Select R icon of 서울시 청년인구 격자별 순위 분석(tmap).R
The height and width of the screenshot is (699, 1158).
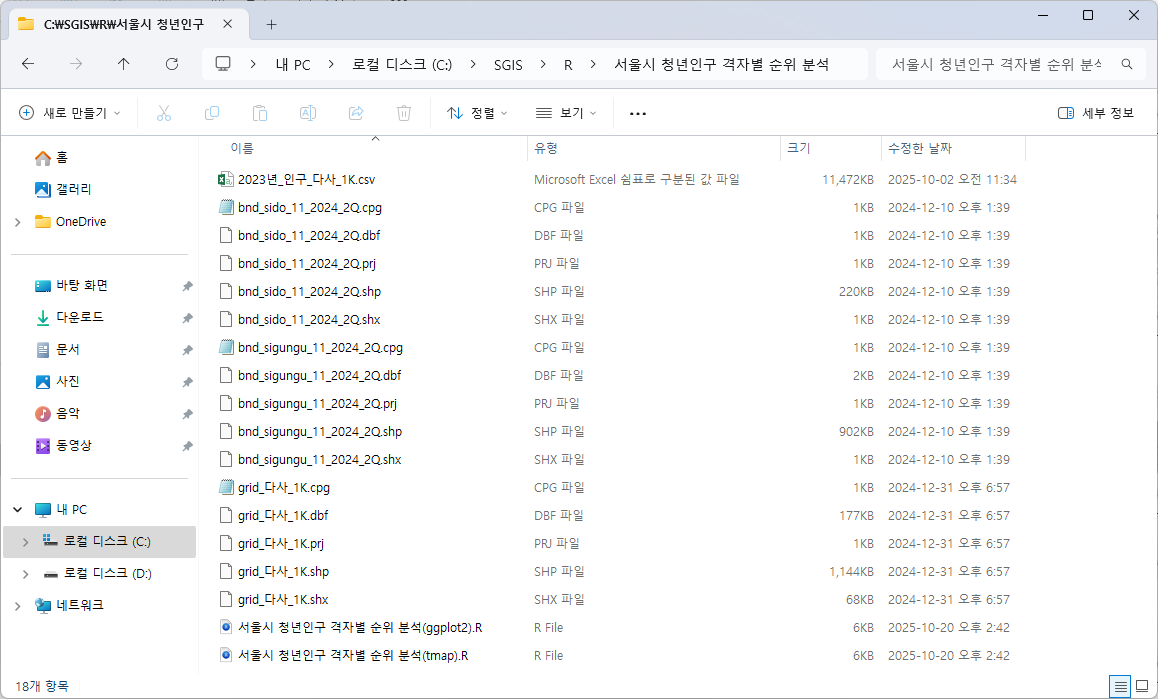(226, 655)
